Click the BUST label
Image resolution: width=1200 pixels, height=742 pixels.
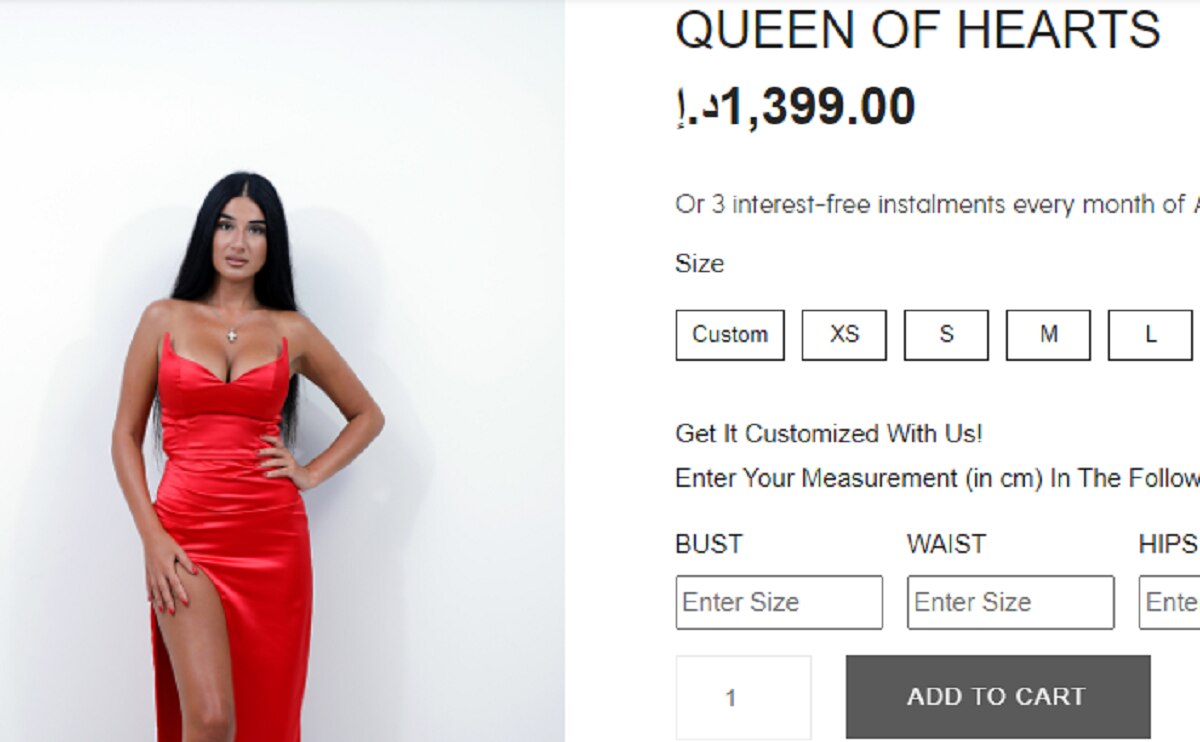[709, 544]
